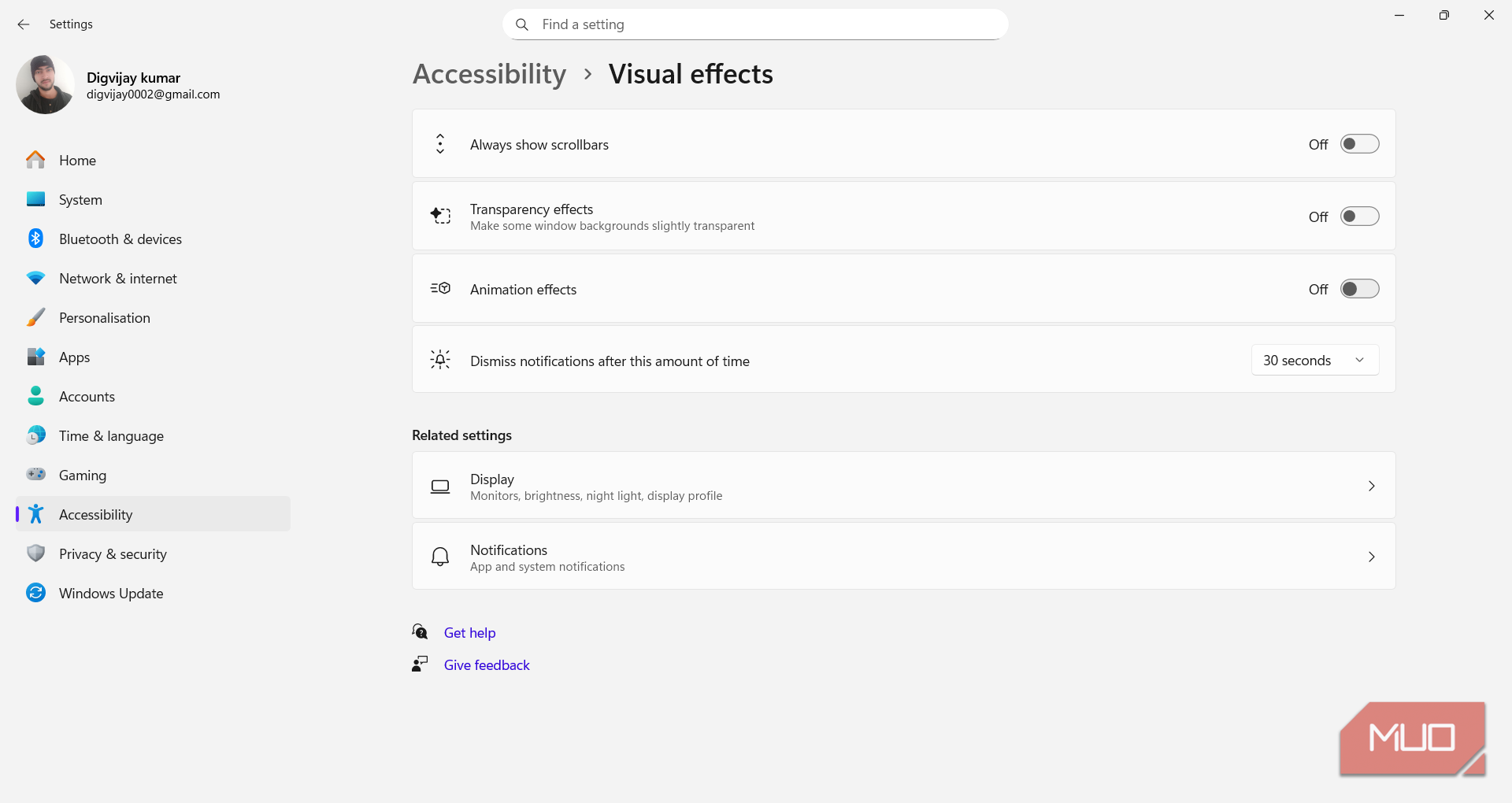Click the Personalisation paintbrush icon
This screenshot has height=803, width=1512.
(x=35, y=317)
